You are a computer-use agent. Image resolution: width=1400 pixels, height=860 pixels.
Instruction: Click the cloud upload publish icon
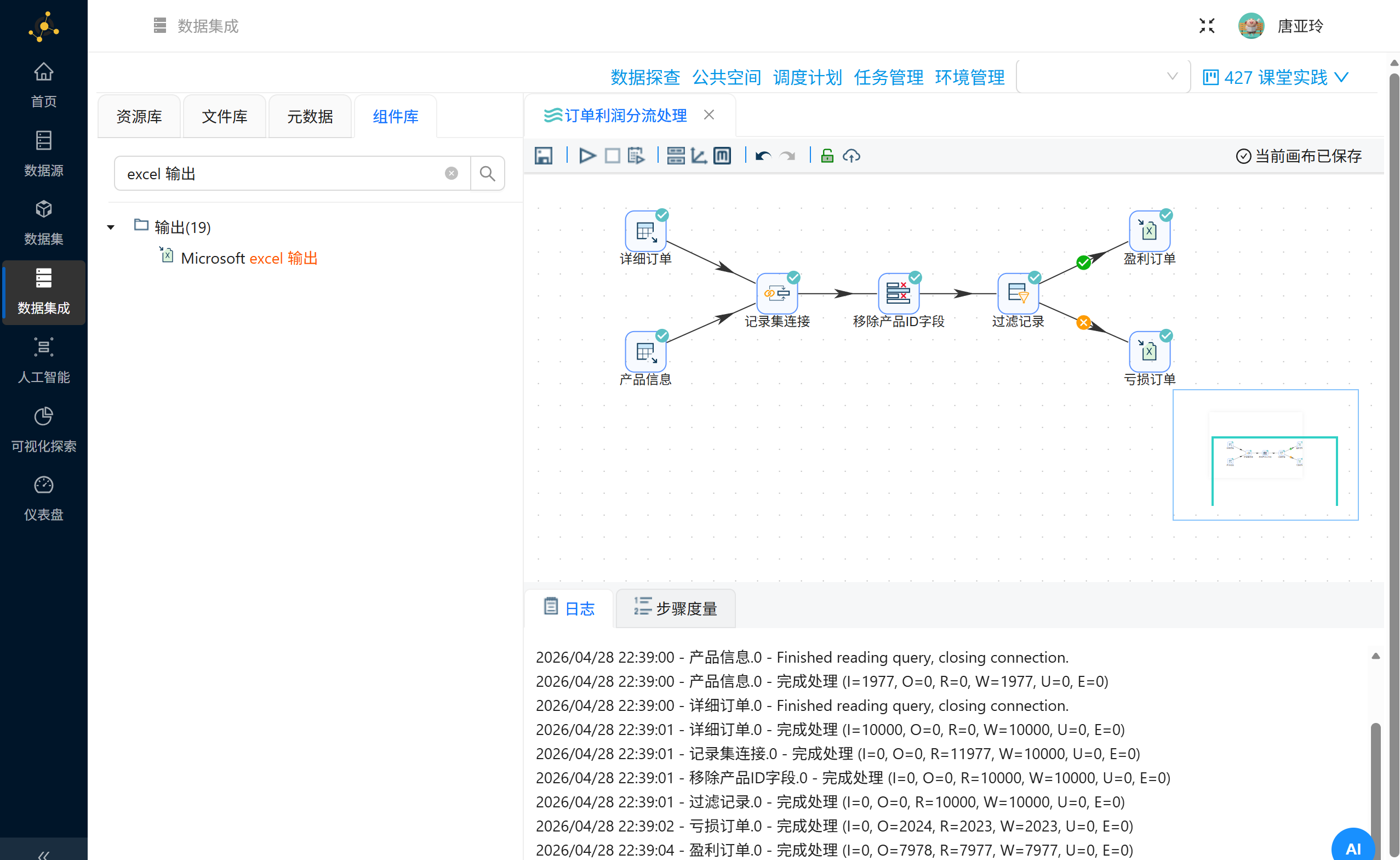(851, 156)
